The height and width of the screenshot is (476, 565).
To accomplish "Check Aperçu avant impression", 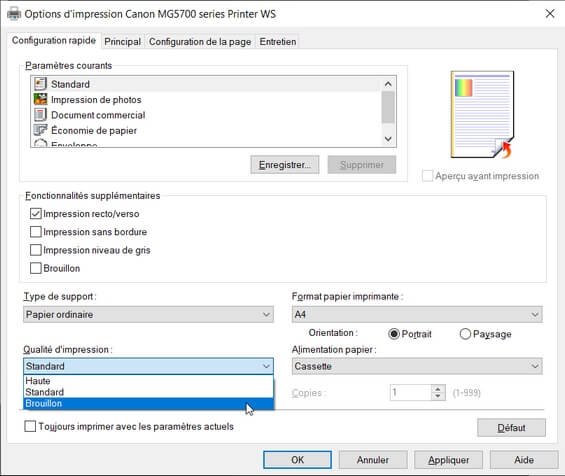I will click(427, 176).
